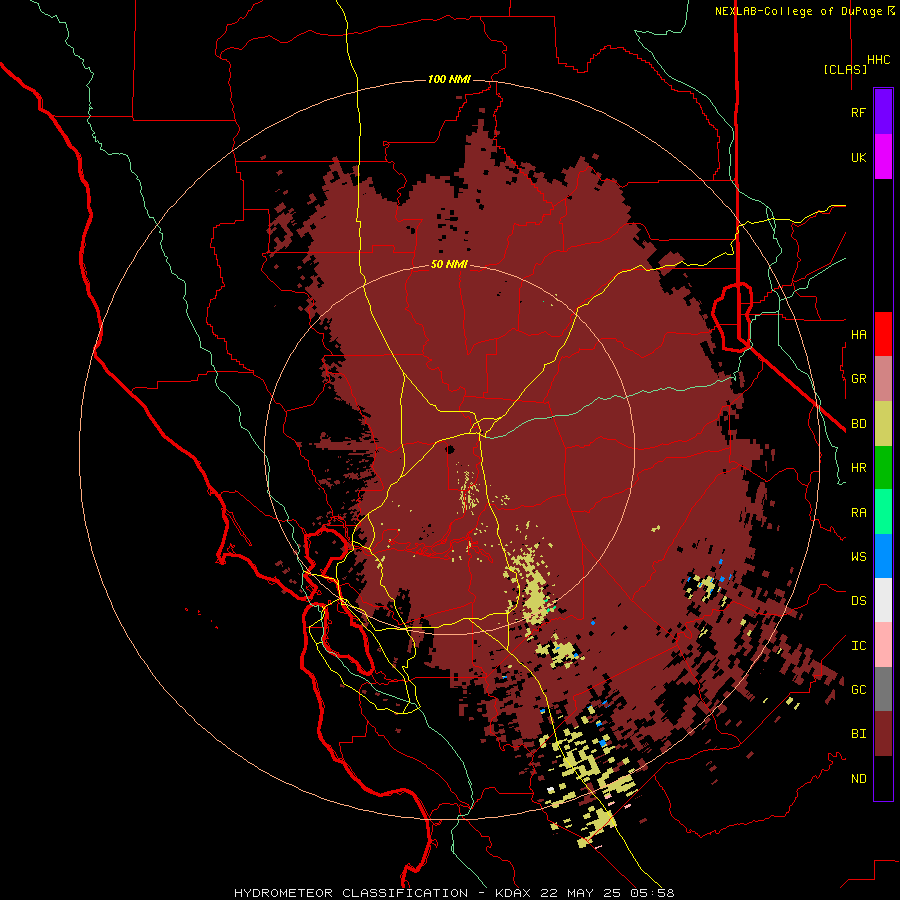The image size is (900, 900).
Task: Select the IC light pink legend swatch
Action: click(883, 645)
